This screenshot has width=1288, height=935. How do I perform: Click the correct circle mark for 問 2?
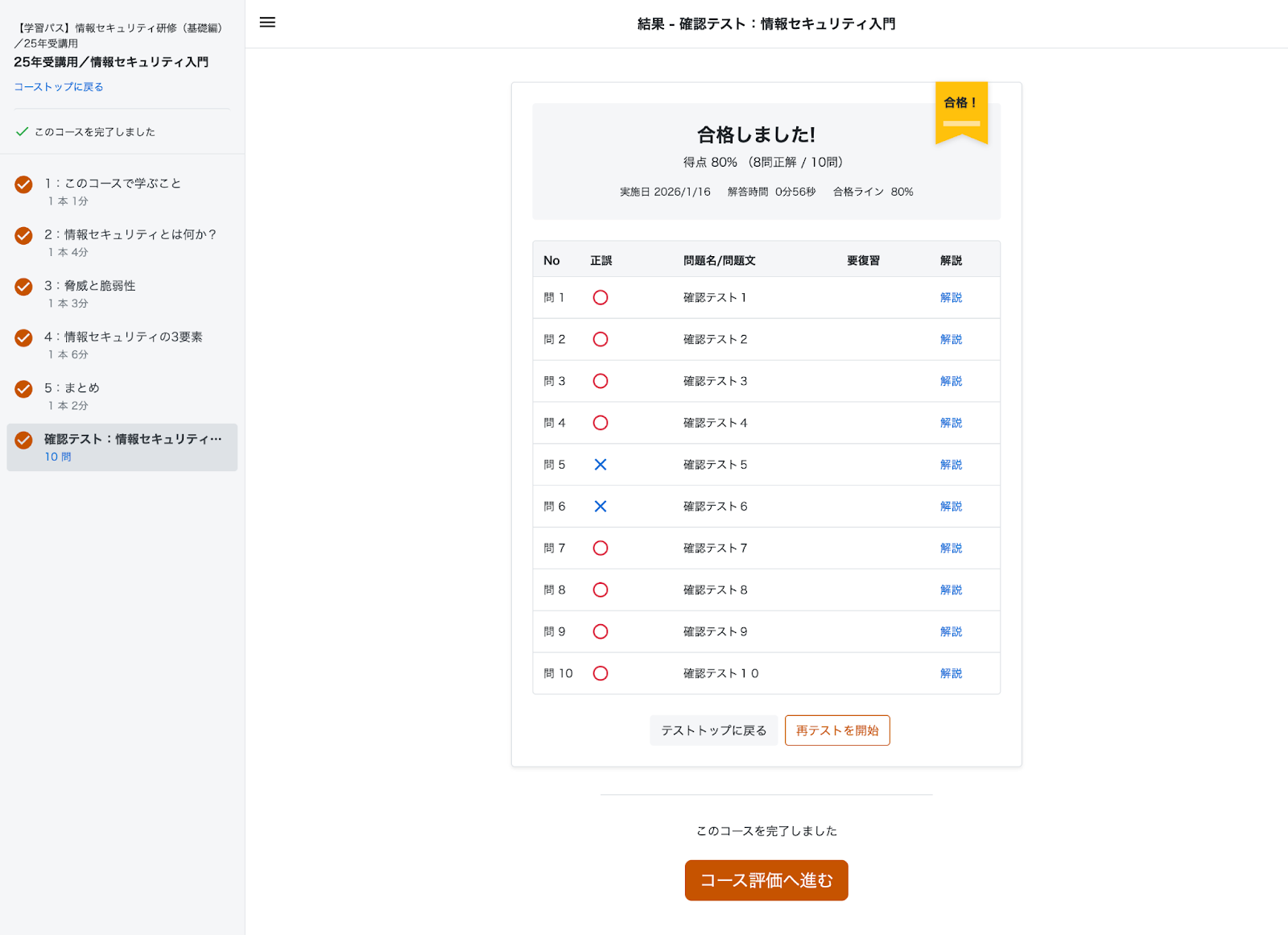(x=601, y=340)
